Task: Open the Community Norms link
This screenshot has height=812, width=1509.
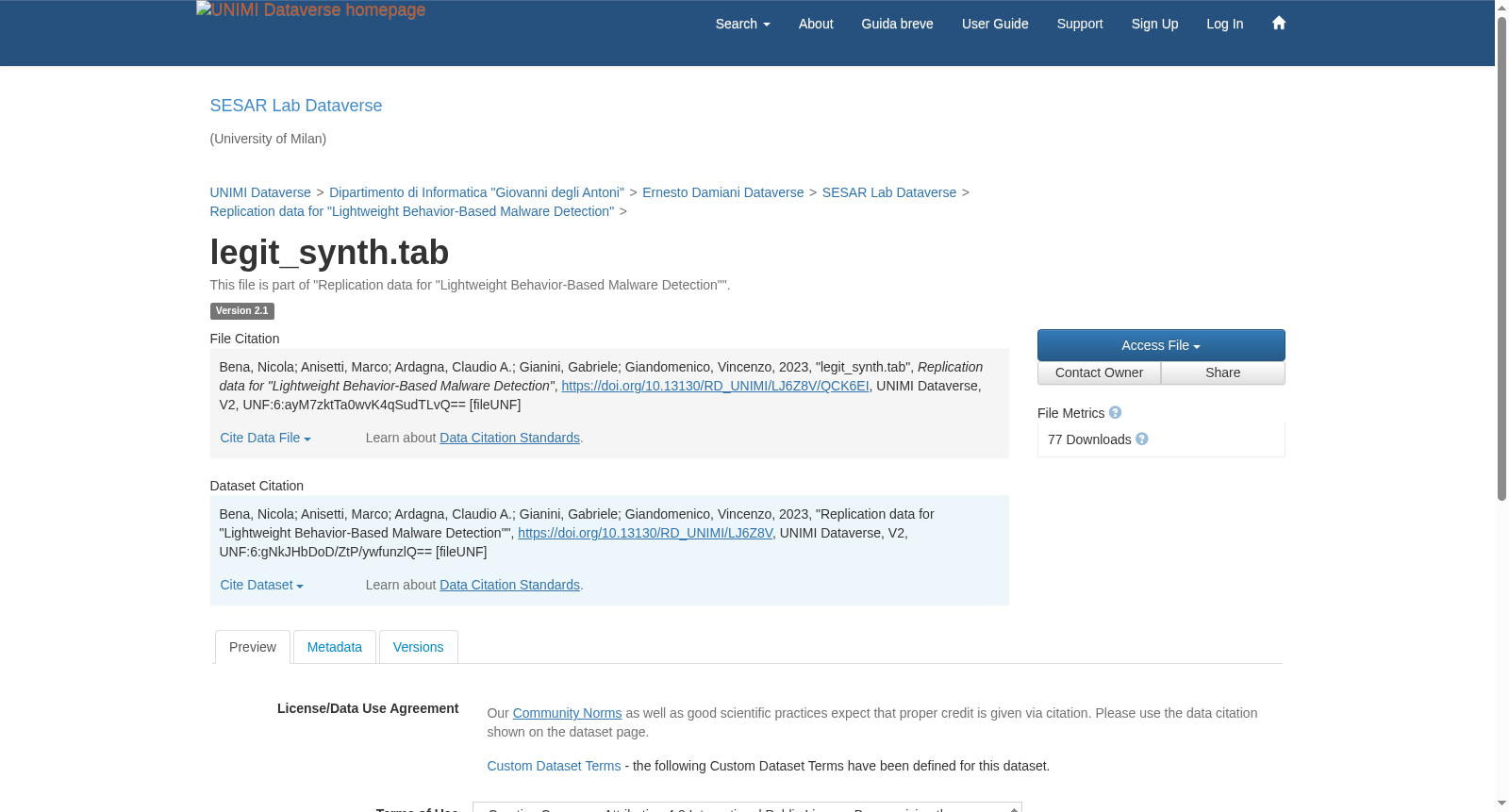Action: click(x=567, y=713)
